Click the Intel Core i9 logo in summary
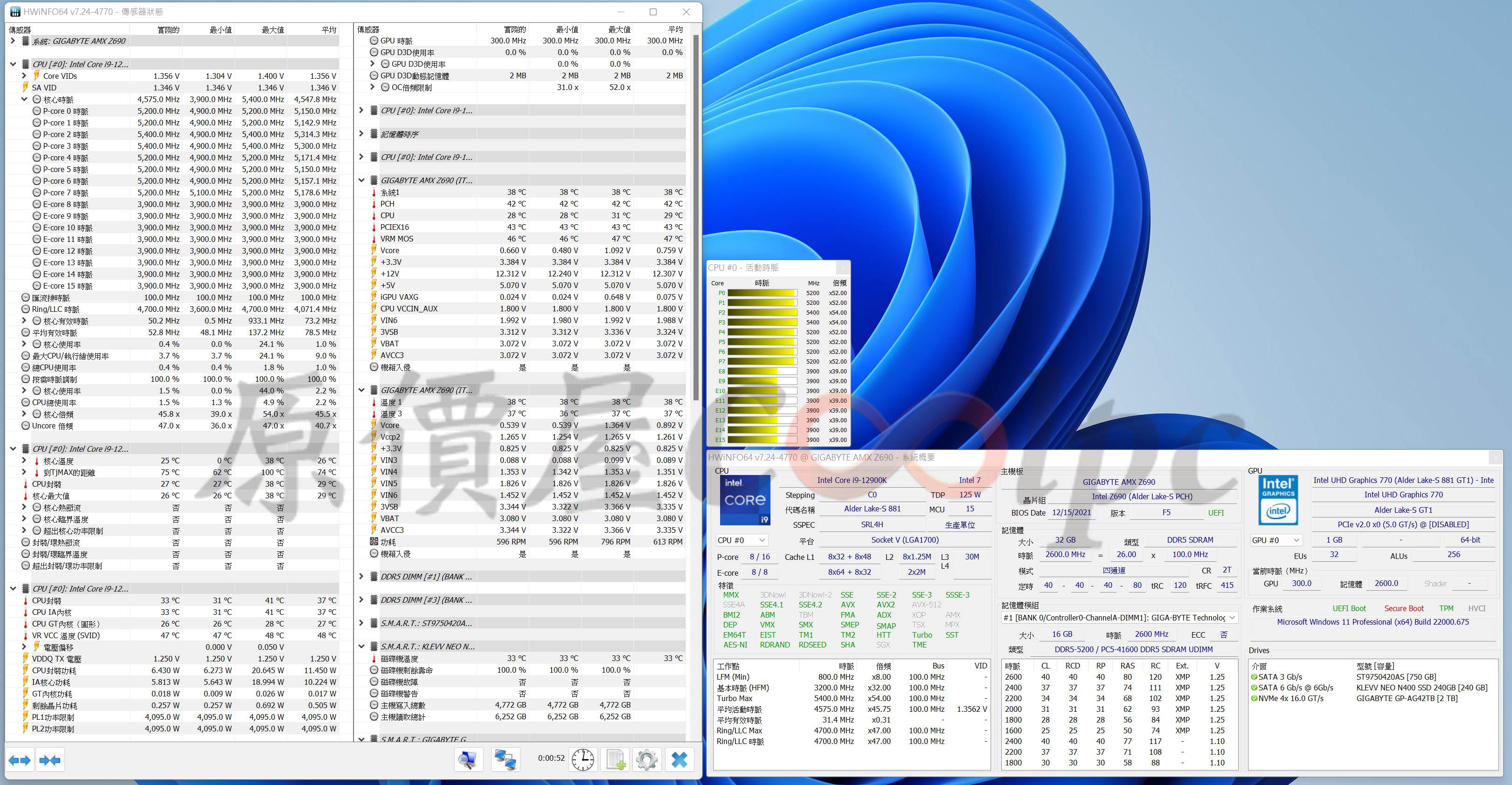 coord(745,501)
